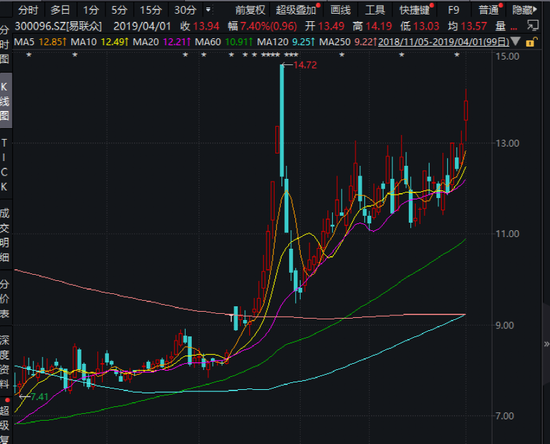Screen dimensions: 550x444
Task: Switch chart to 5分 period
Action: coord(119,10)
